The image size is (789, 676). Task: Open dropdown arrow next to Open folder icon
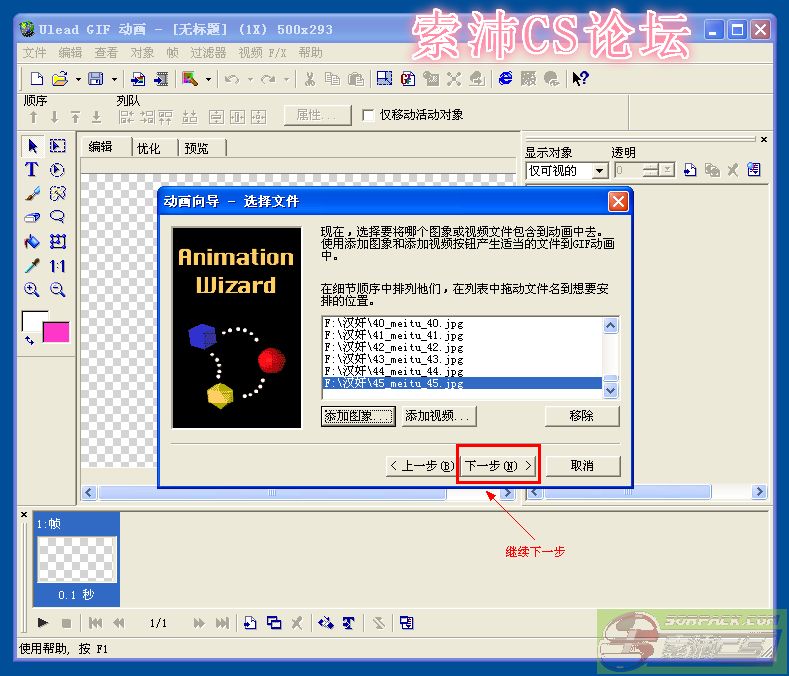tap(78, 80)
